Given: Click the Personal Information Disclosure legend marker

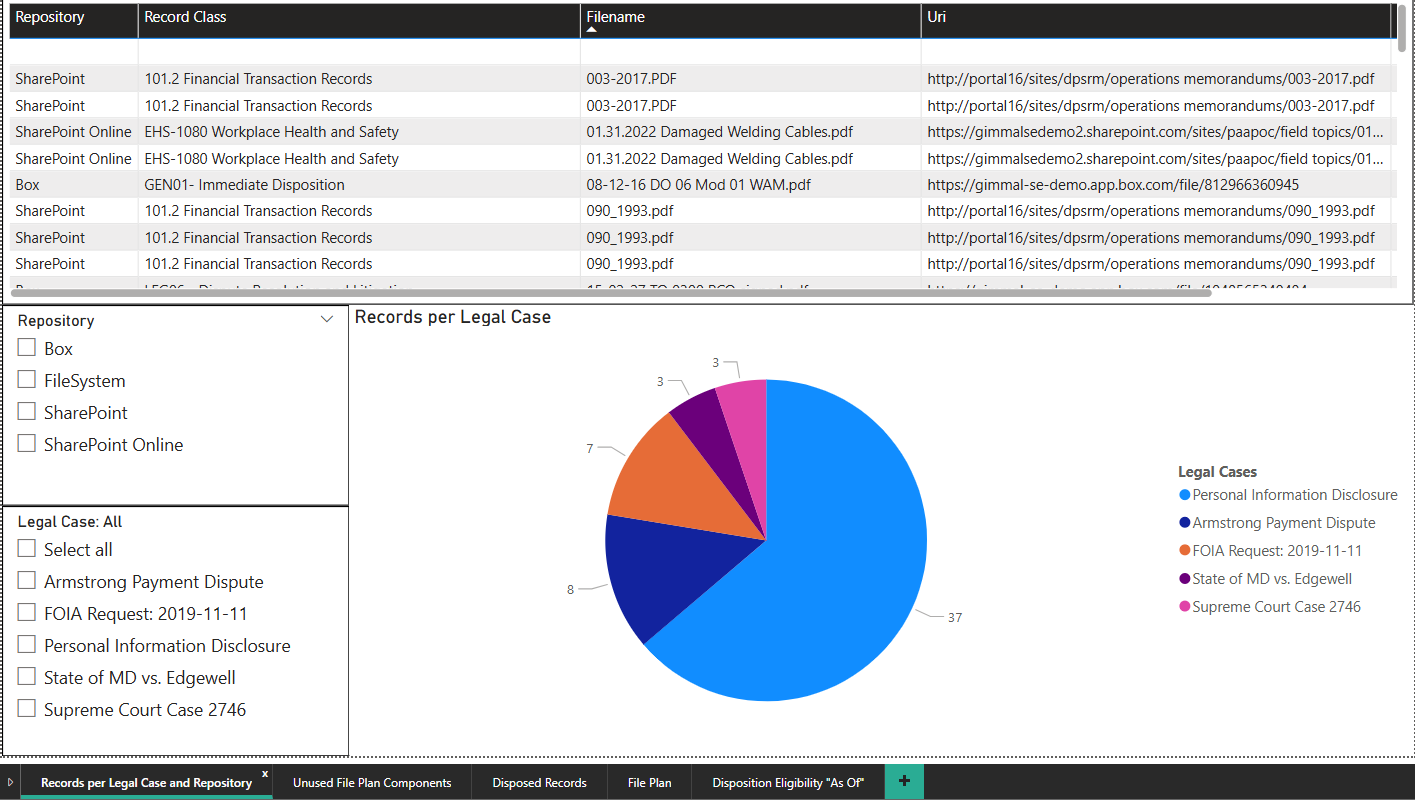Looking at the screenshot, I should (1185, 495).
